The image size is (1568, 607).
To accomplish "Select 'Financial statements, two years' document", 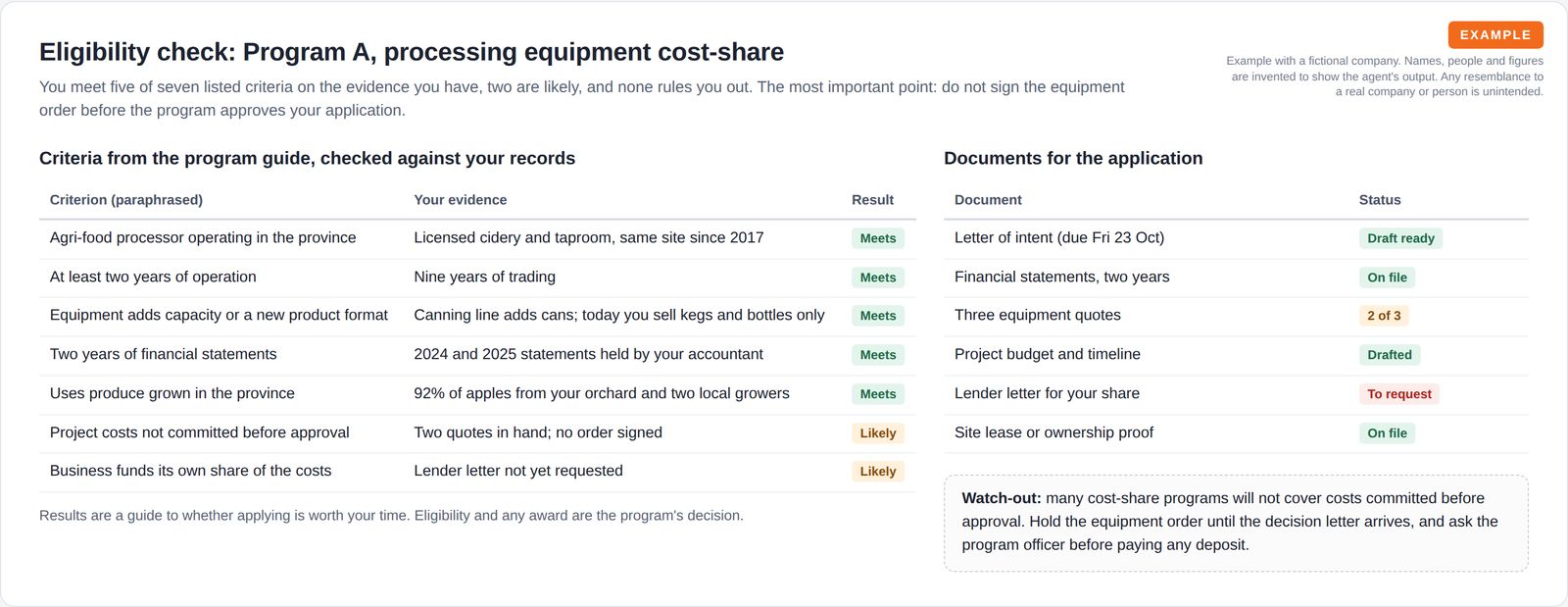I will pos(1062,277).
